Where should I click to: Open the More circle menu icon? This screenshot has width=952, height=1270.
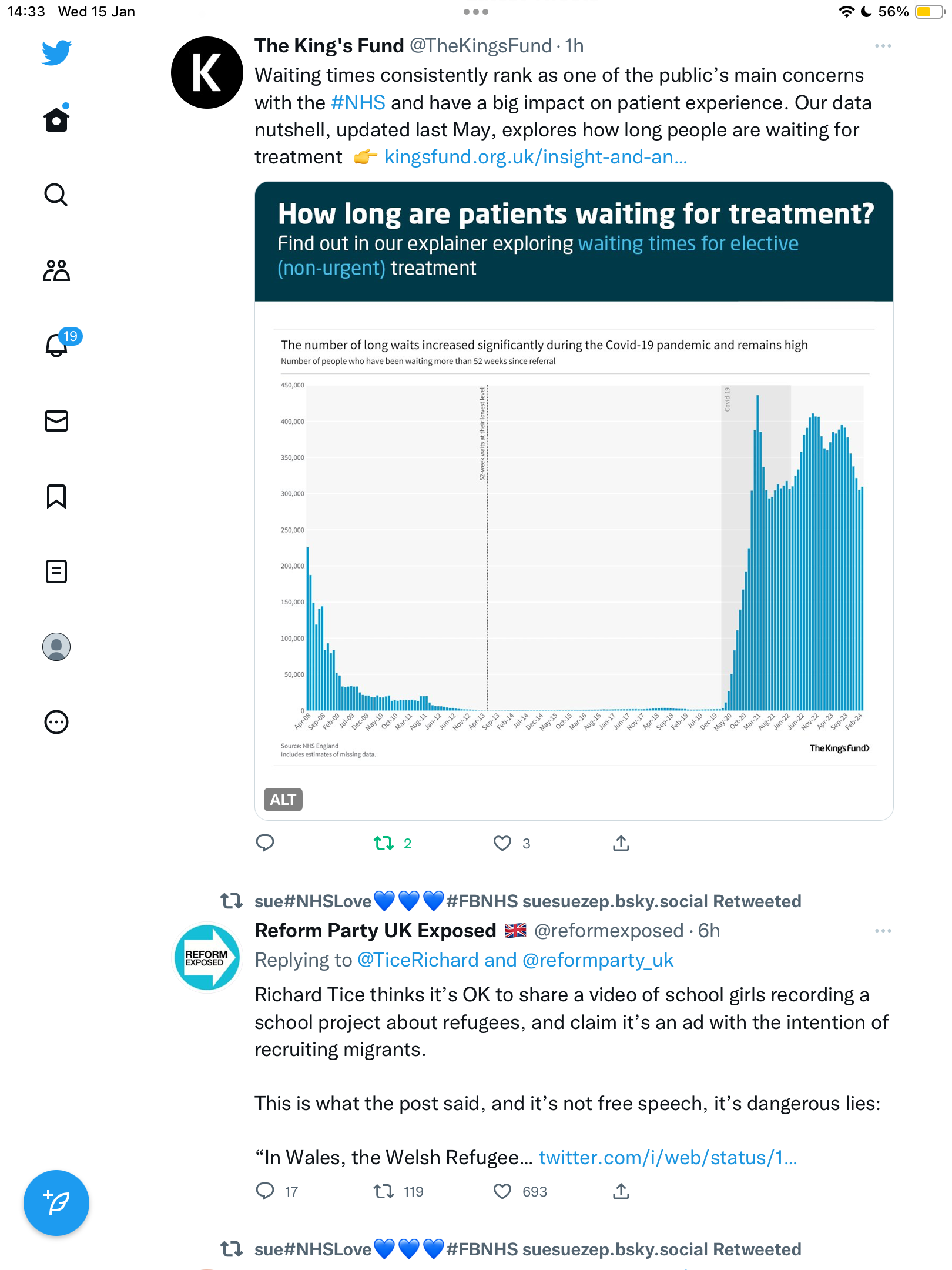[56, 722]
